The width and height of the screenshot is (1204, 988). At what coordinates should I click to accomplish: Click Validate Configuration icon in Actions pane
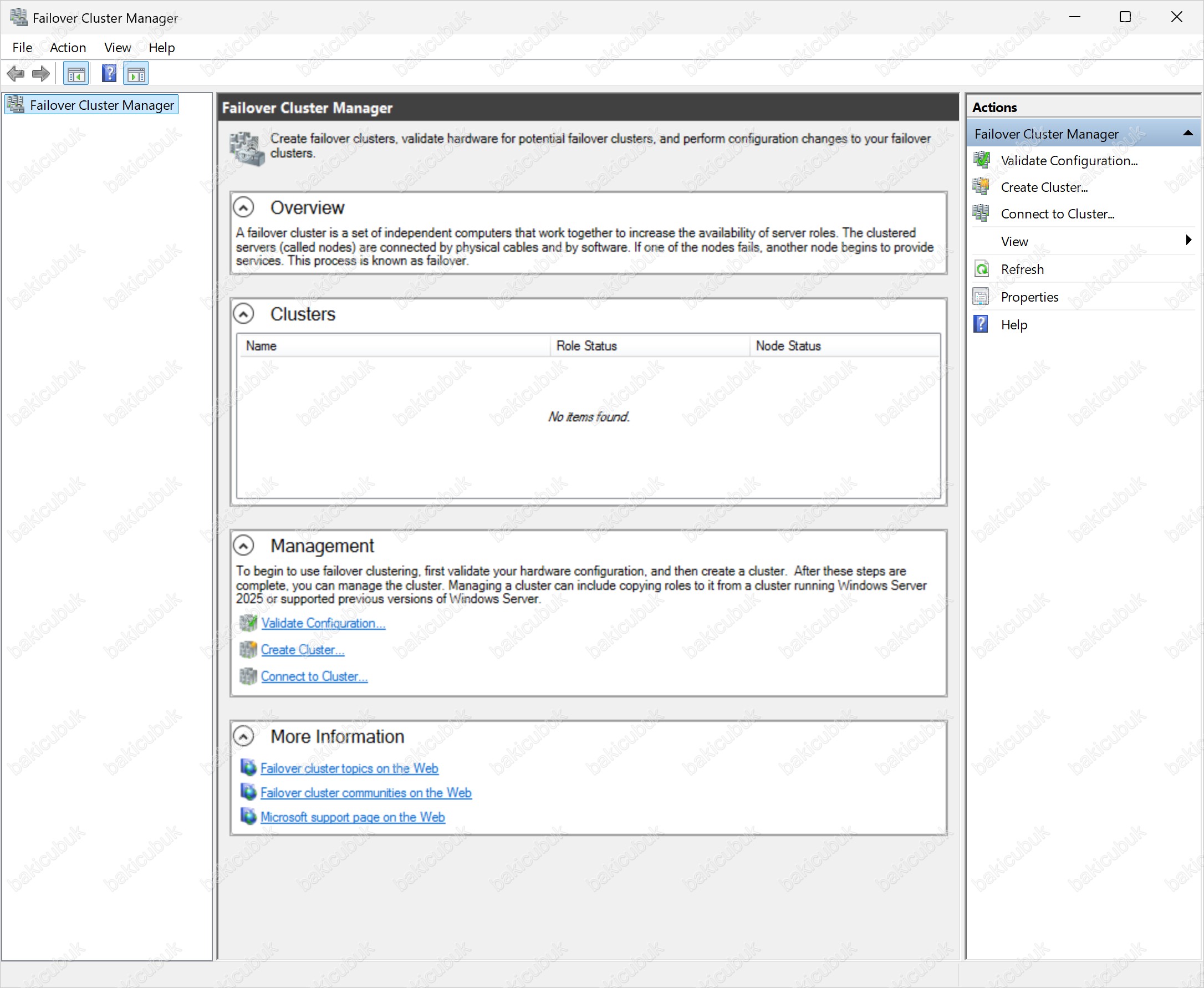982,160
